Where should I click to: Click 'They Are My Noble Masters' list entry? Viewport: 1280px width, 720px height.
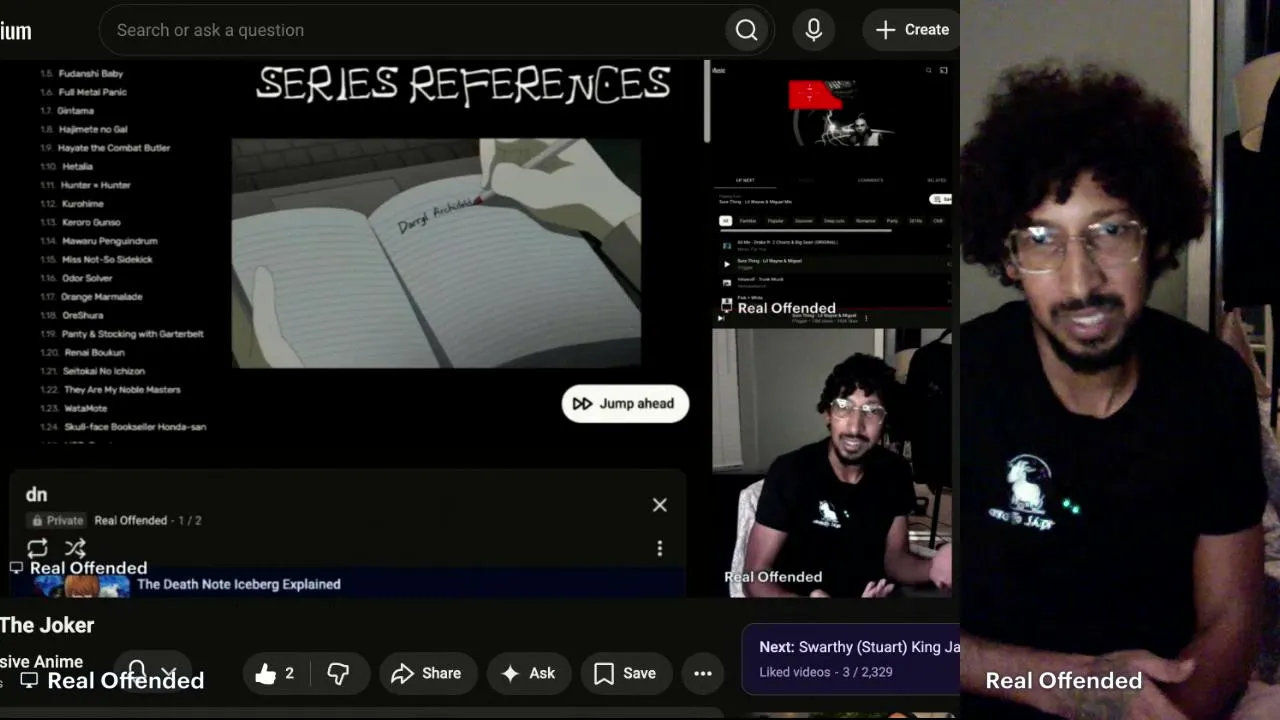pyautogui.click(x=123, y=390)
